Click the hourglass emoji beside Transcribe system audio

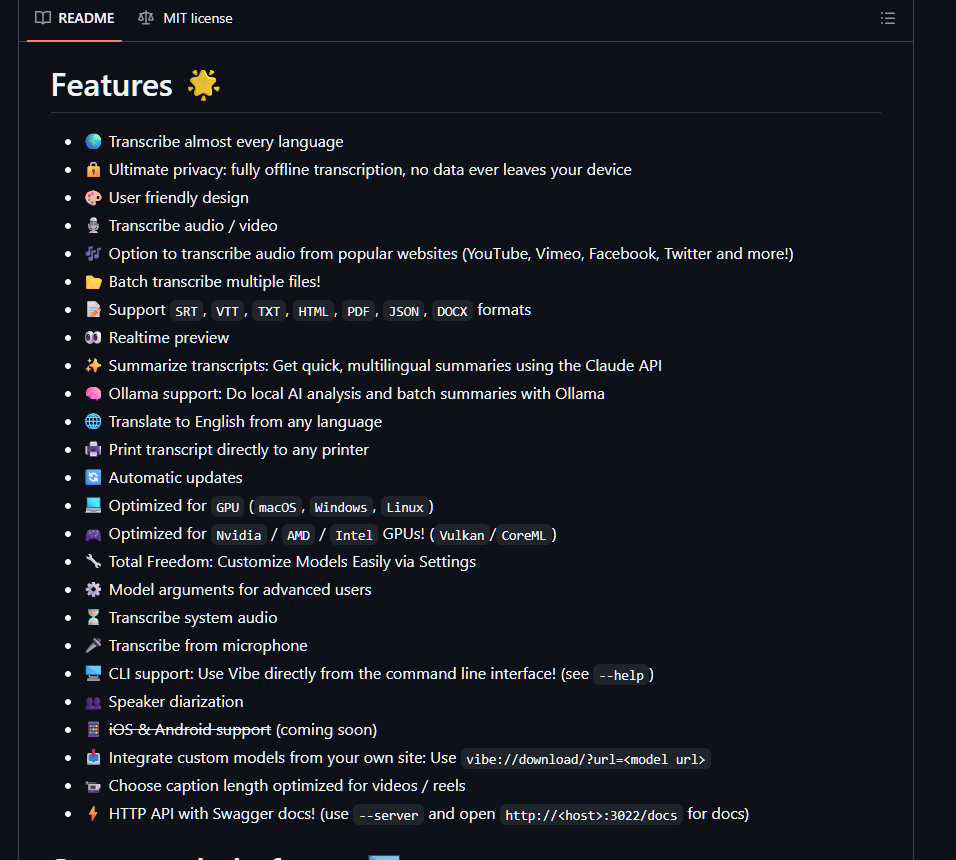[x=93, y=618]
